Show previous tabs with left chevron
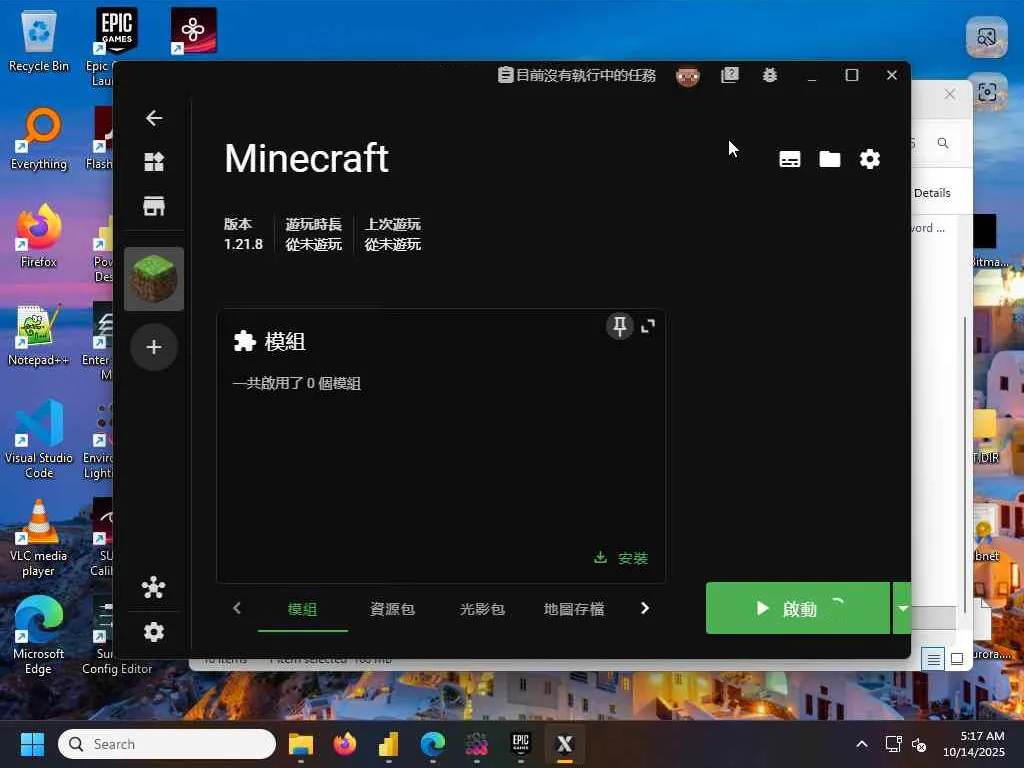Viewport: 1024px width, 768px height. point(237,609)
